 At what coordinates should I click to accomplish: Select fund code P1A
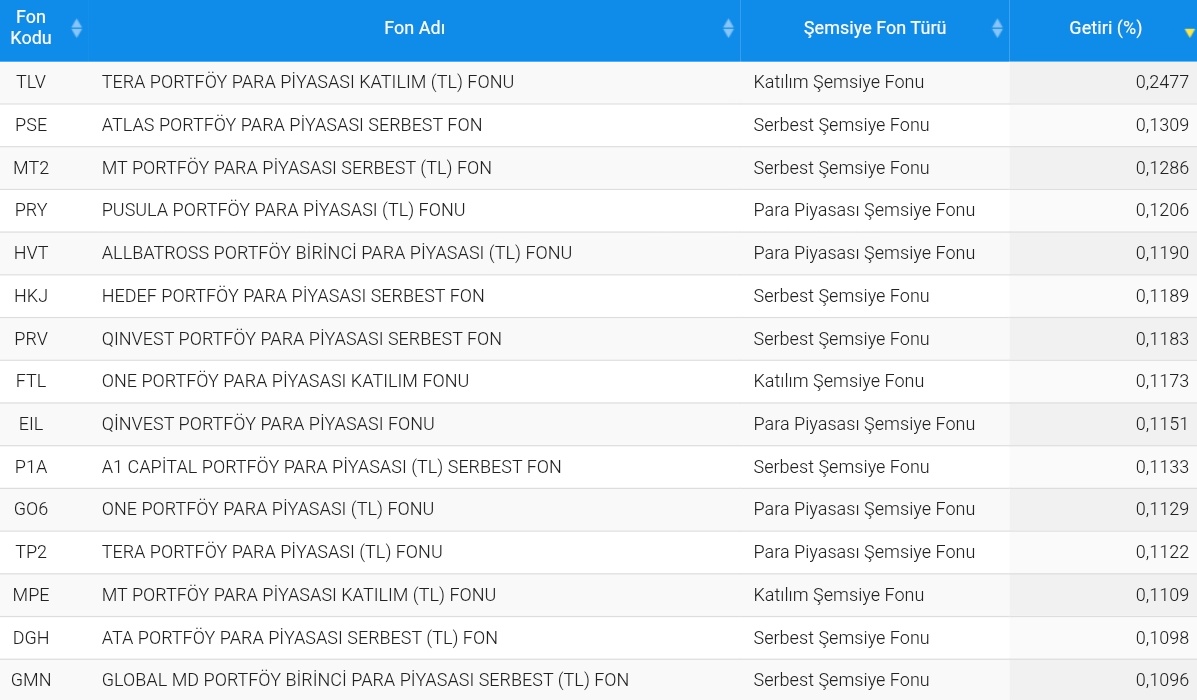[31, 466]
